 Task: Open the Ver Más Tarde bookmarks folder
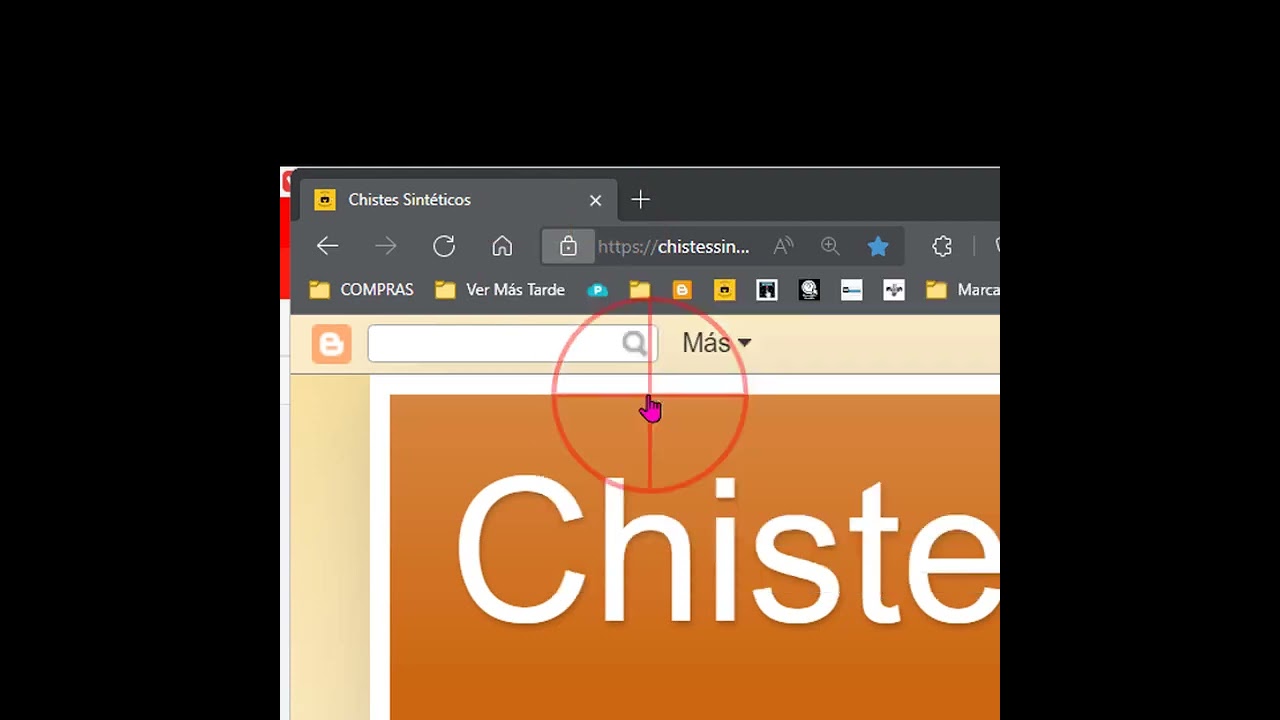pyautogui.click(x=501, y=290)
